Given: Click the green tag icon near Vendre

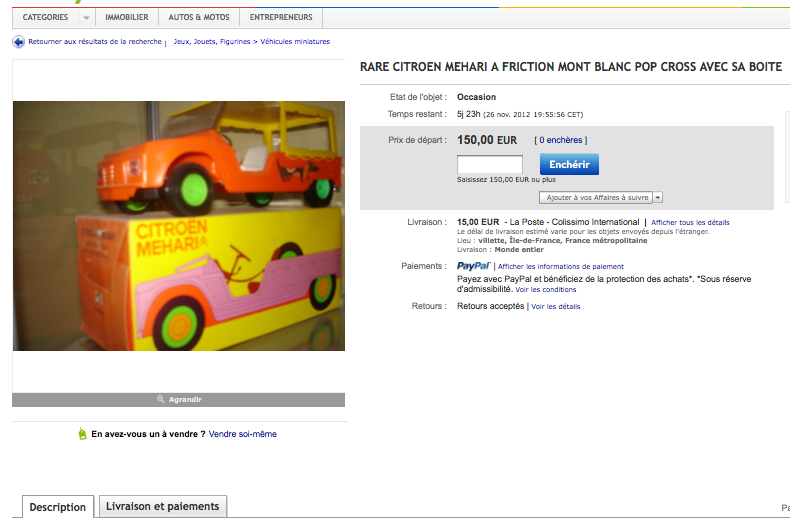Looking at the screenshot, I should pyautogui.click(x=83, y=434).
